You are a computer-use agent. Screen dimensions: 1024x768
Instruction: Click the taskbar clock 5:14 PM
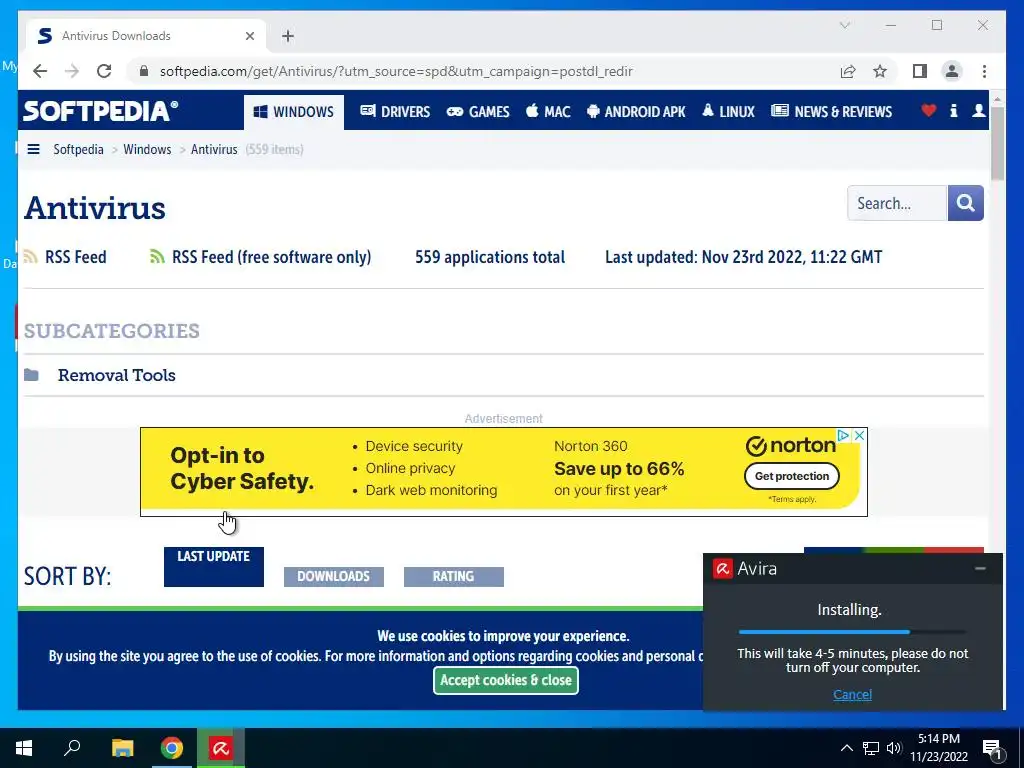(x=938, y=739)
